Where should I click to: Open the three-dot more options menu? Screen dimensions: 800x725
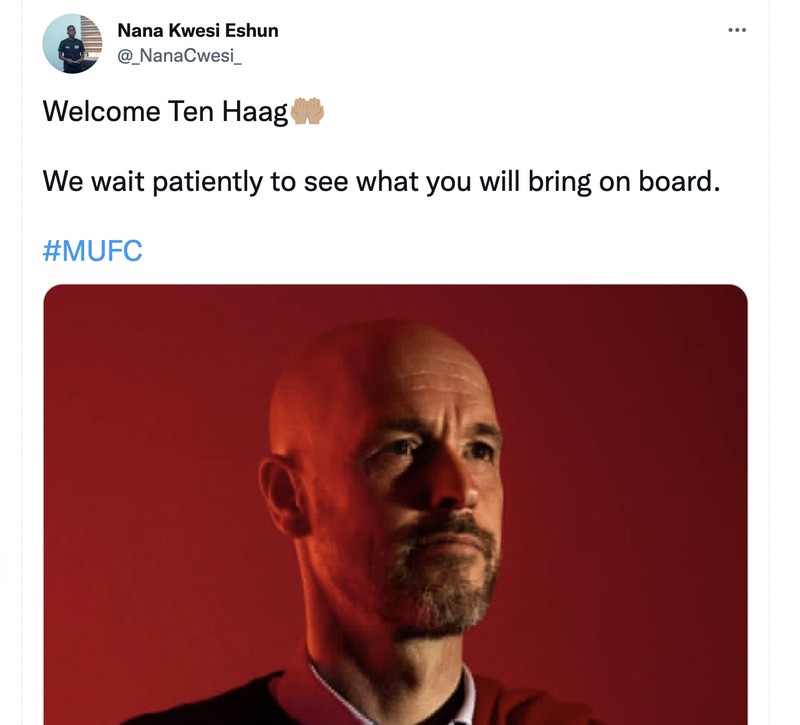737,31
